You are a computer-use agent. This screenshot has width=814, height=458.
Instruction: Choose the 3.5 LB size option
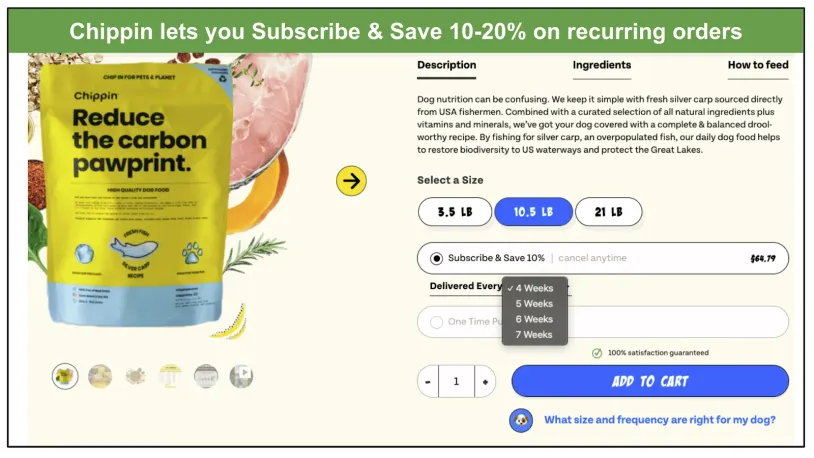pyautogui.click(x=455, y=212)
